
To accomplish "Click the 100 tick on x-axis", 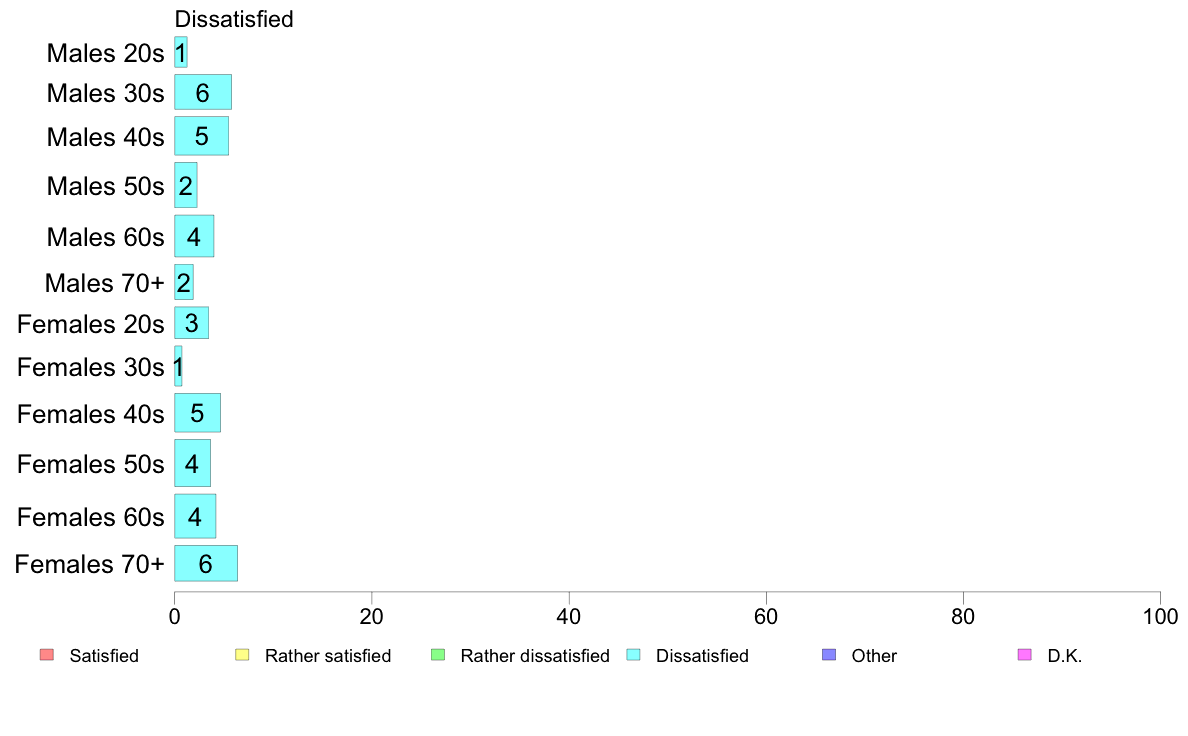I will click(x=1160, y=616).
